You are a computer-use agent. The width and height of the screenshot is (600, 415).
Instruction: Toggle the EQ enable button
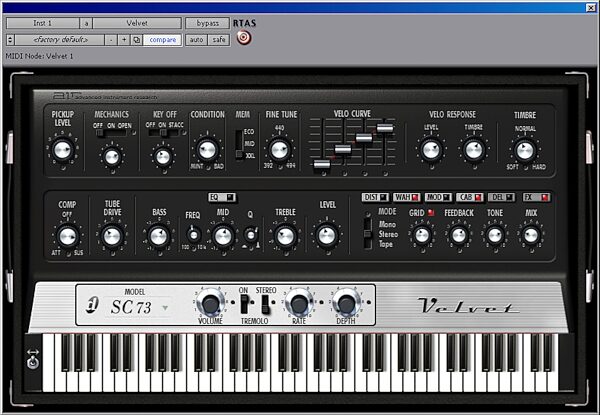tap(222, 197)
